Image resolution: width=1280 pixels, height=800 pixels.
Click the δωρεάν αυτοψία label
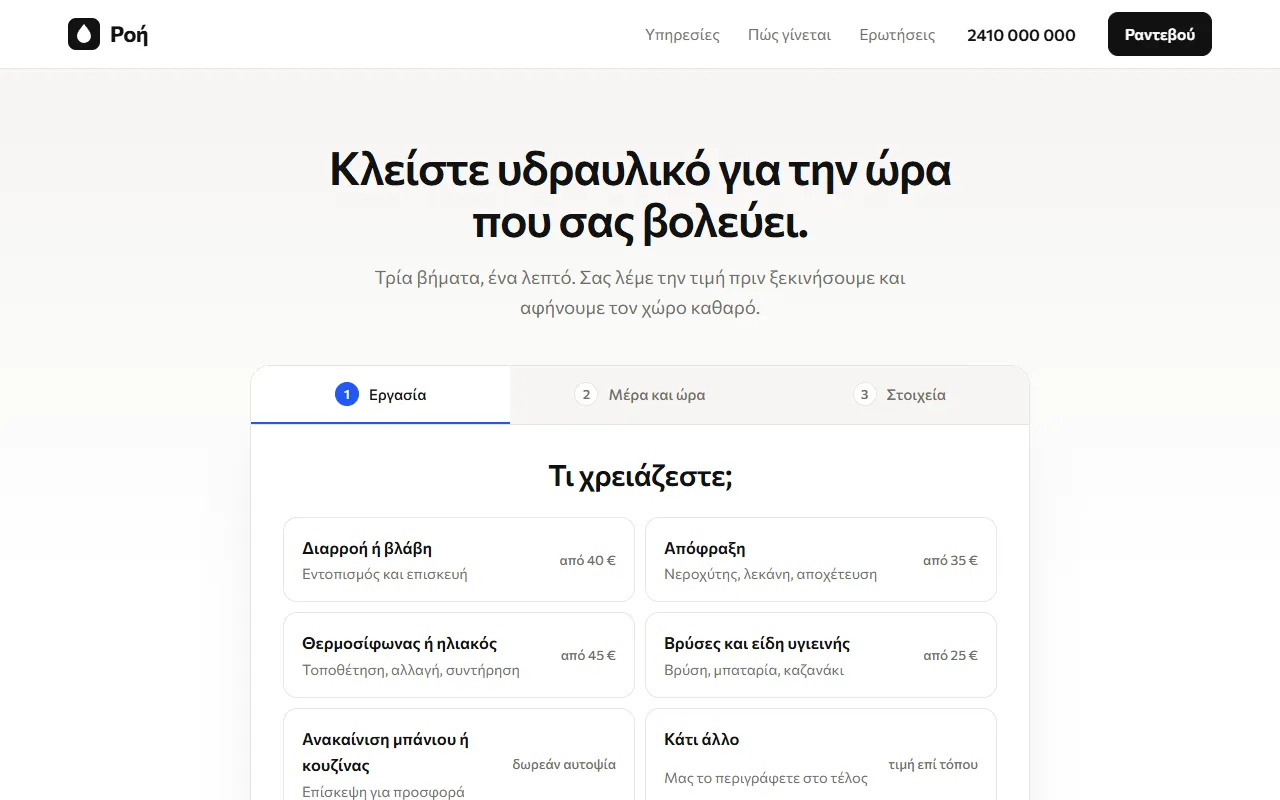[564, 764]
